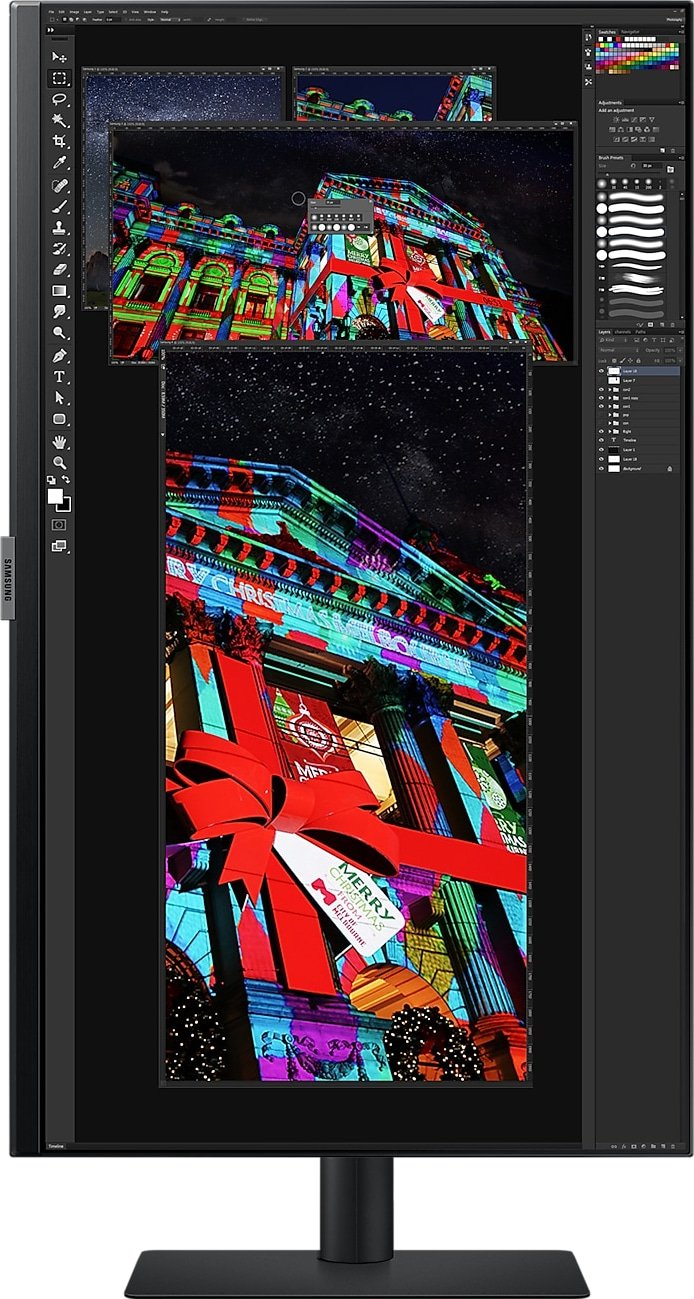Hide the highlighted top layer
Screen dimensions: 694x1299
[601, 371]
